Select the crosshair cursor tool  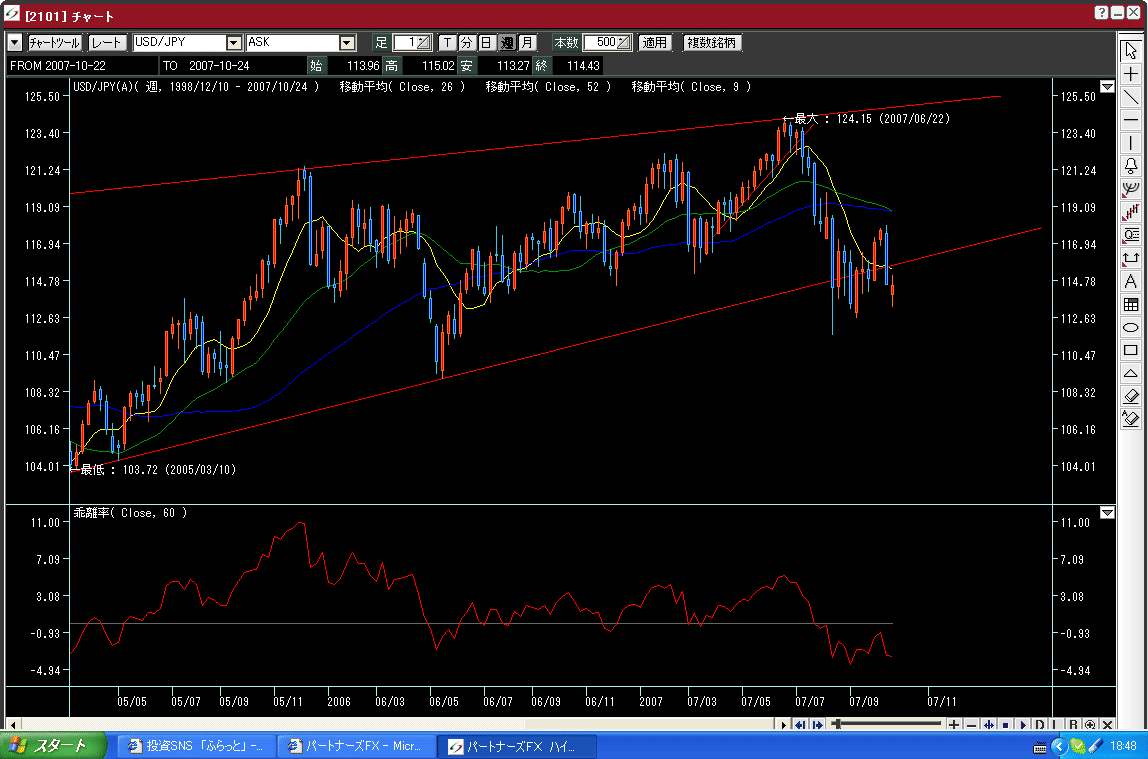point(1131,74)
